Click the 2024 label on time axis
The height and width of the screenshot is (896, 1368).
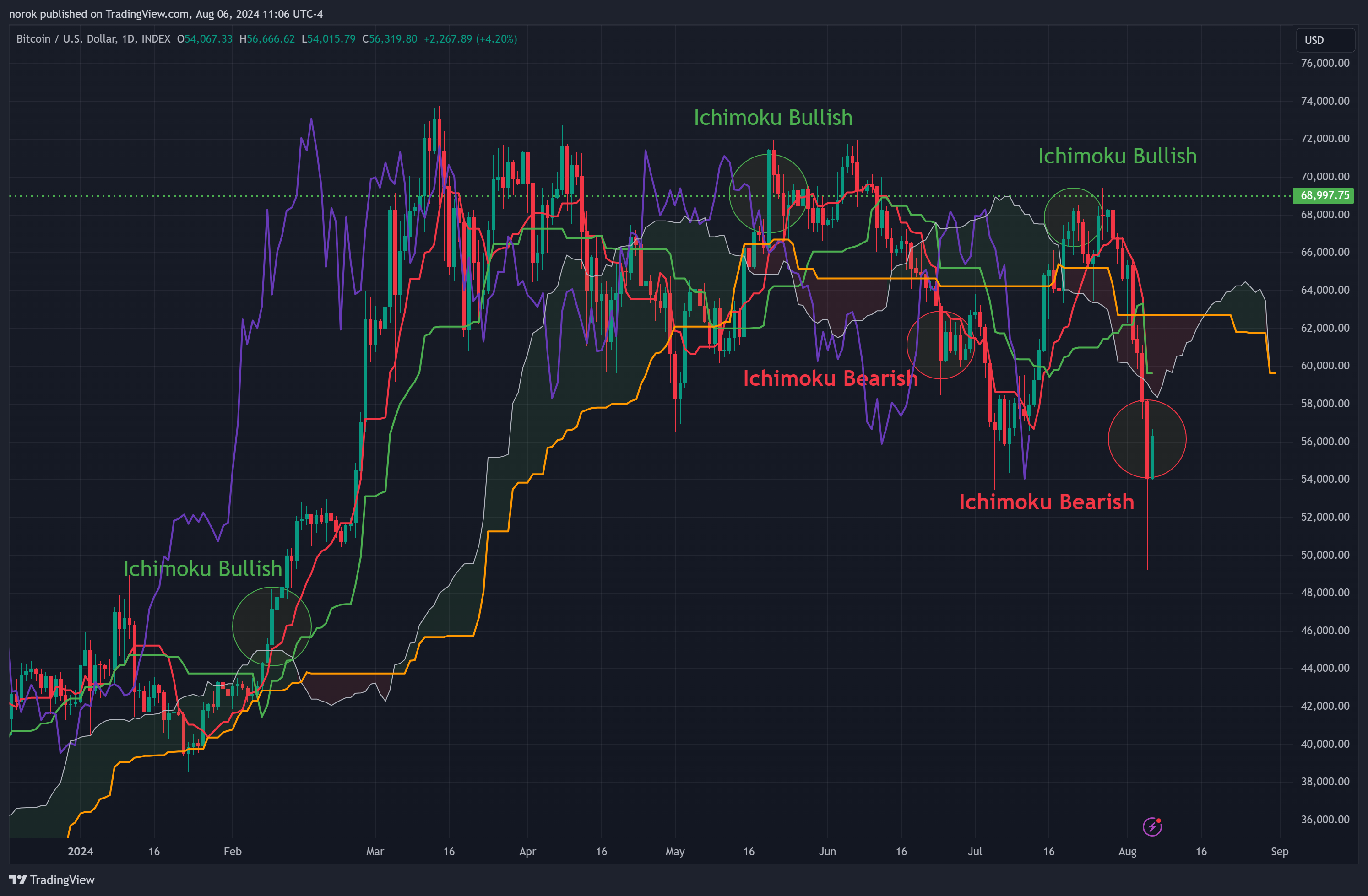click(81, 851)
